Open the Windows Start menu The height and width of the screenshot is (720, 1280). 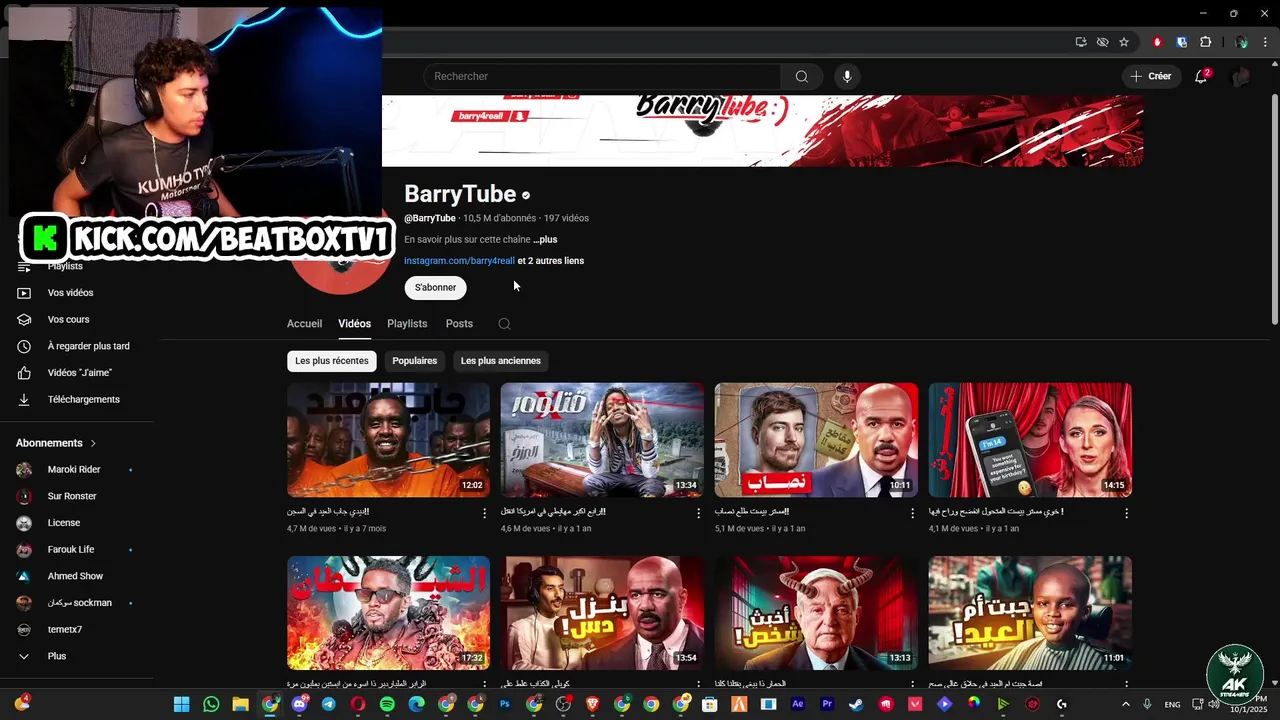(x=181, y=704)
